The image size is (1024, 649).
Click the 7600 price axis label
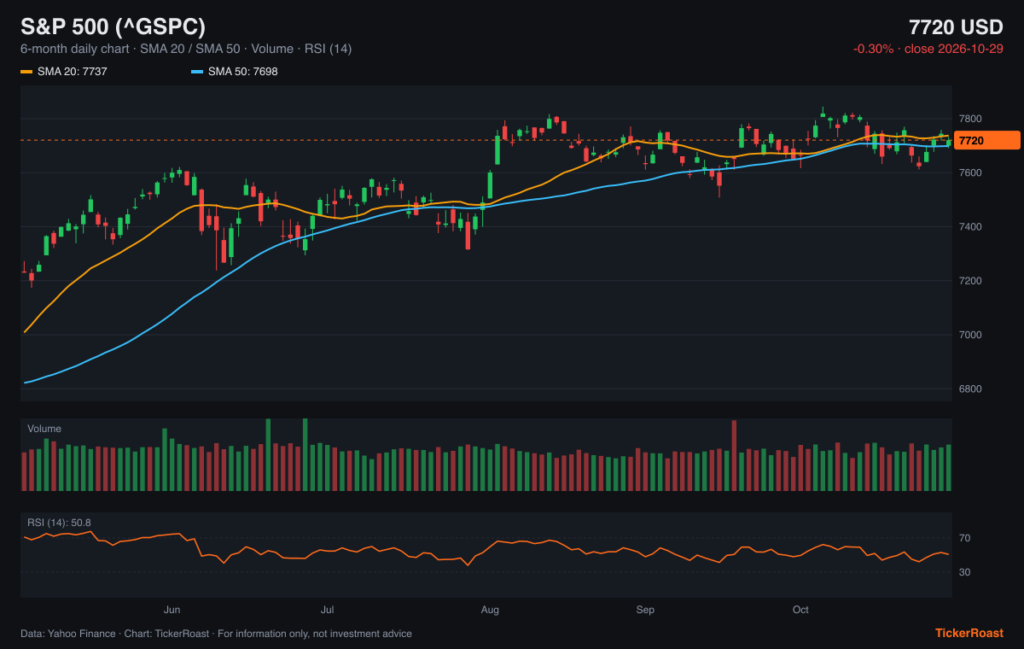(970, 173)
